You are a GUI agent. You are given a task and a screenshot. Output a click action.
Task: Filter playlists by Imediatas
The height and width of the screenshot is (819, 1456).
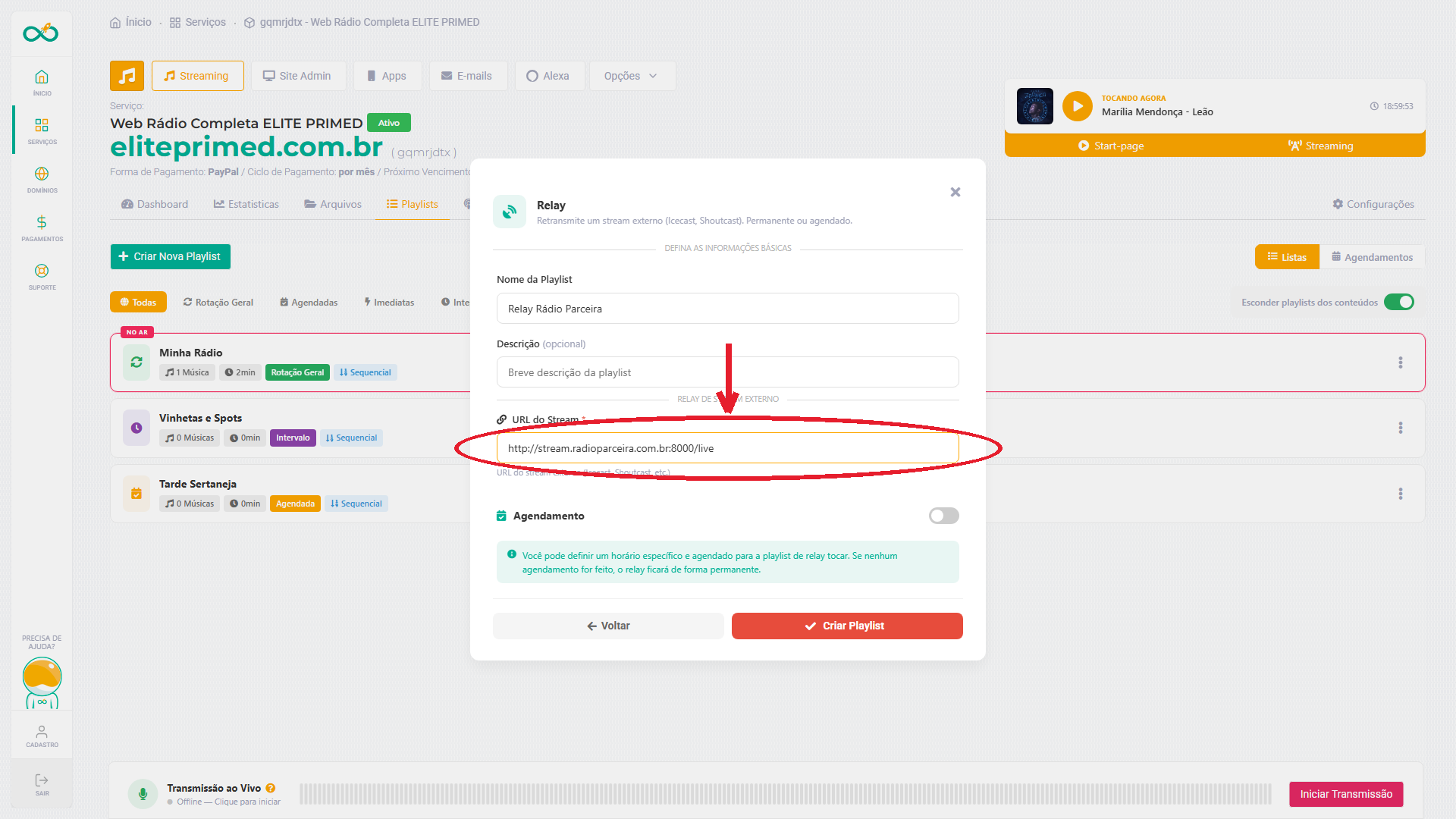coord(389,302)
